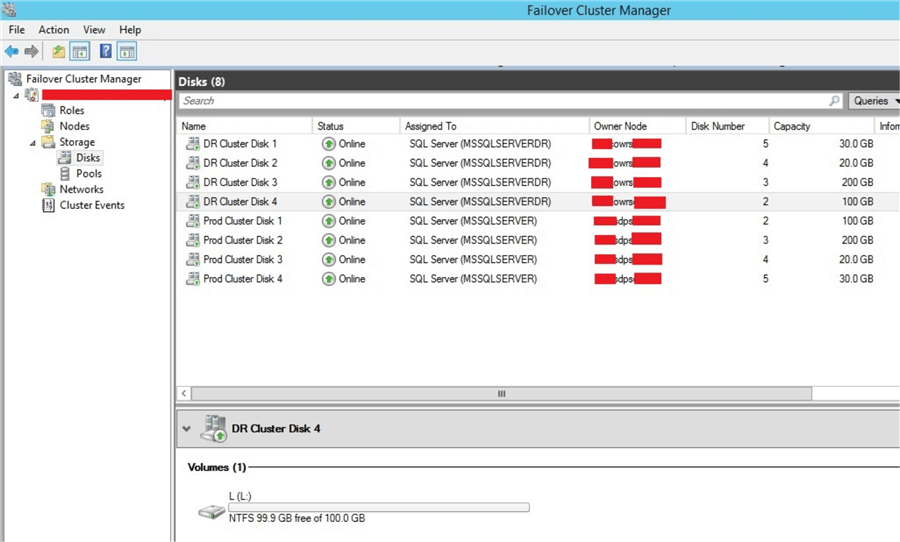
Task: Click the horizontal scrollbar thumb in disk list
Action: tap(502, 394)
